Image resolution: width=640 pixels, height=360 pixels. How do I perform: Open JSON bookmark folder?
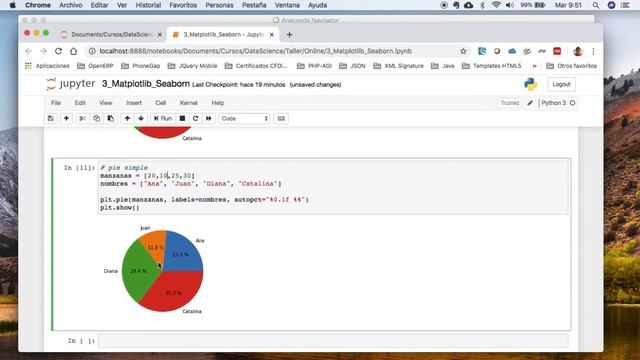[352, 66]
